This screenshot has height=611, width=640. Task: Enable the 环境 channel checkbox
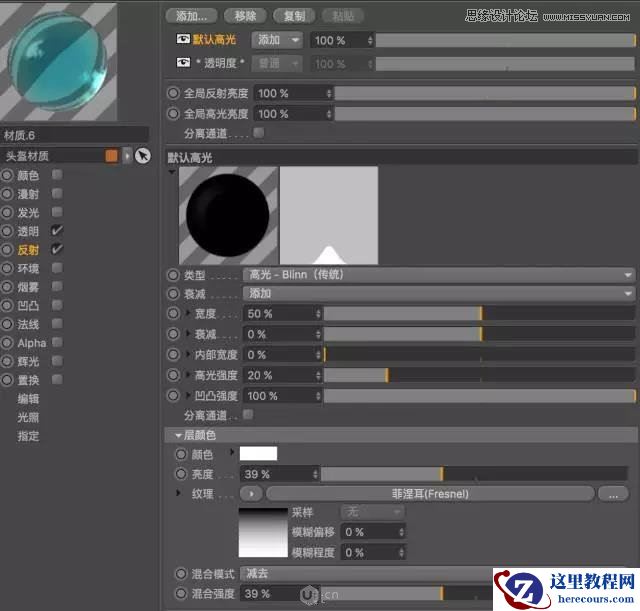57,268
